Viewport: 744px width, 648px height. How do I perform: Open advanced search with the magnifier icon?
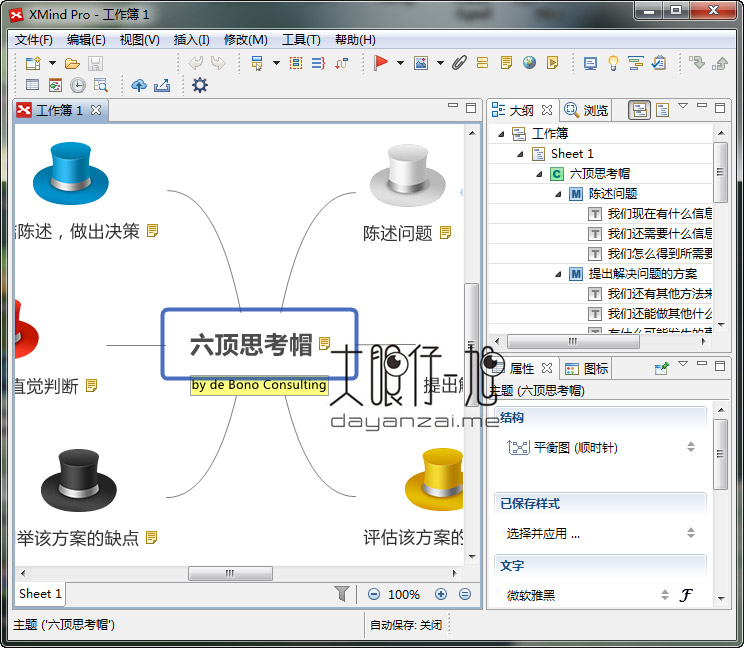click(x=101, y=85)
